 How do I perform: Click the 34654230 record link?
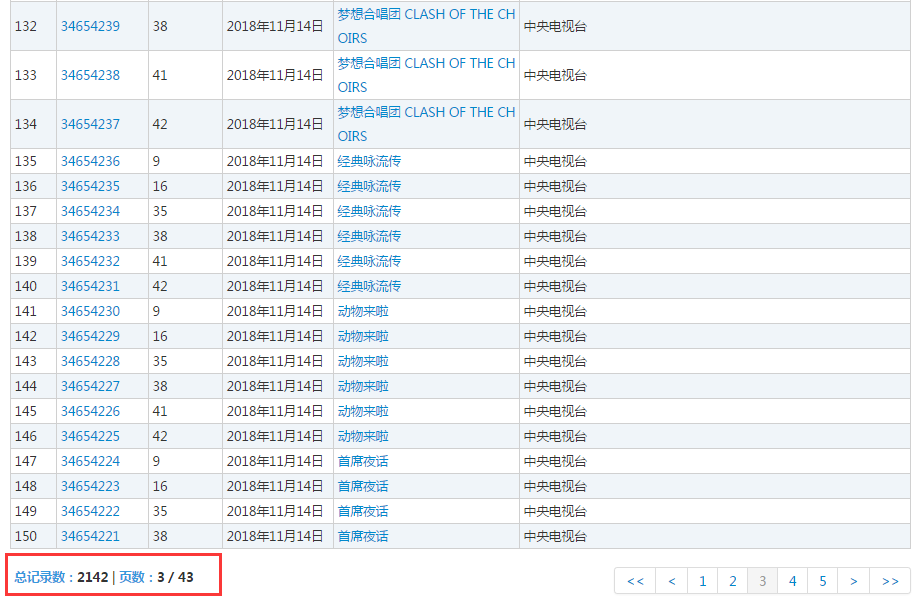(x=90, y=311)
